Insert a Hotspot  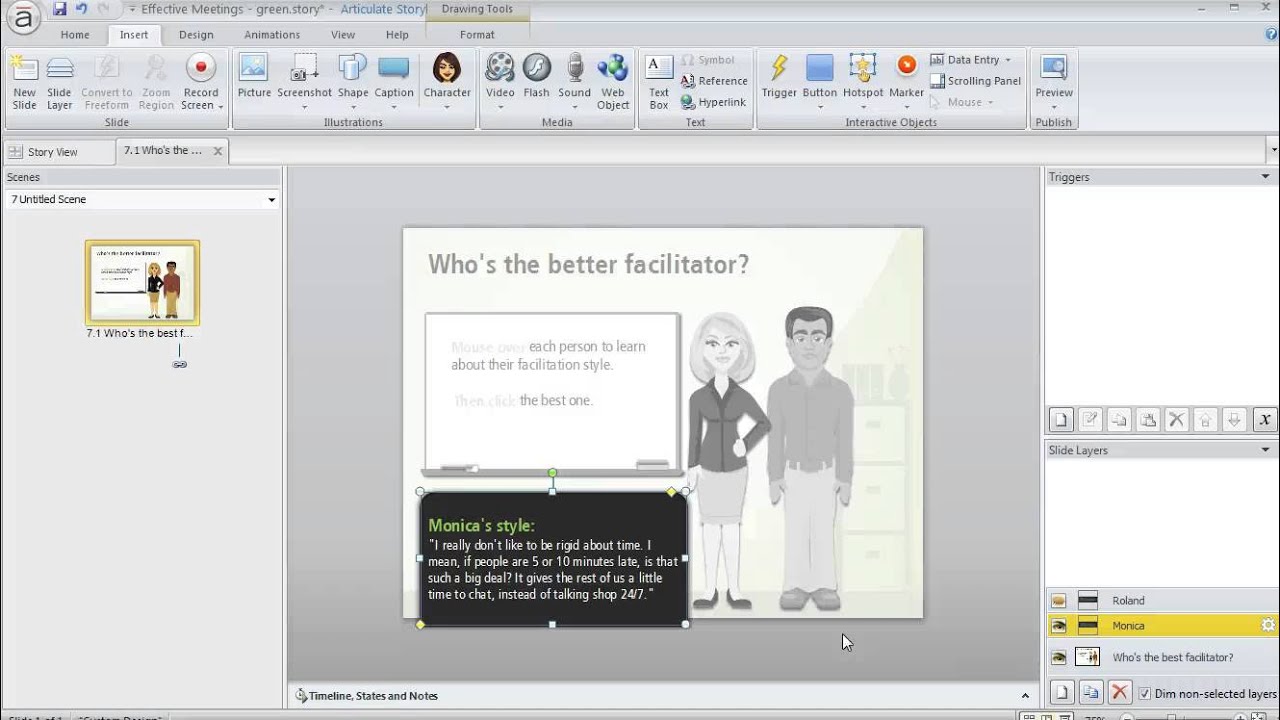862,82
